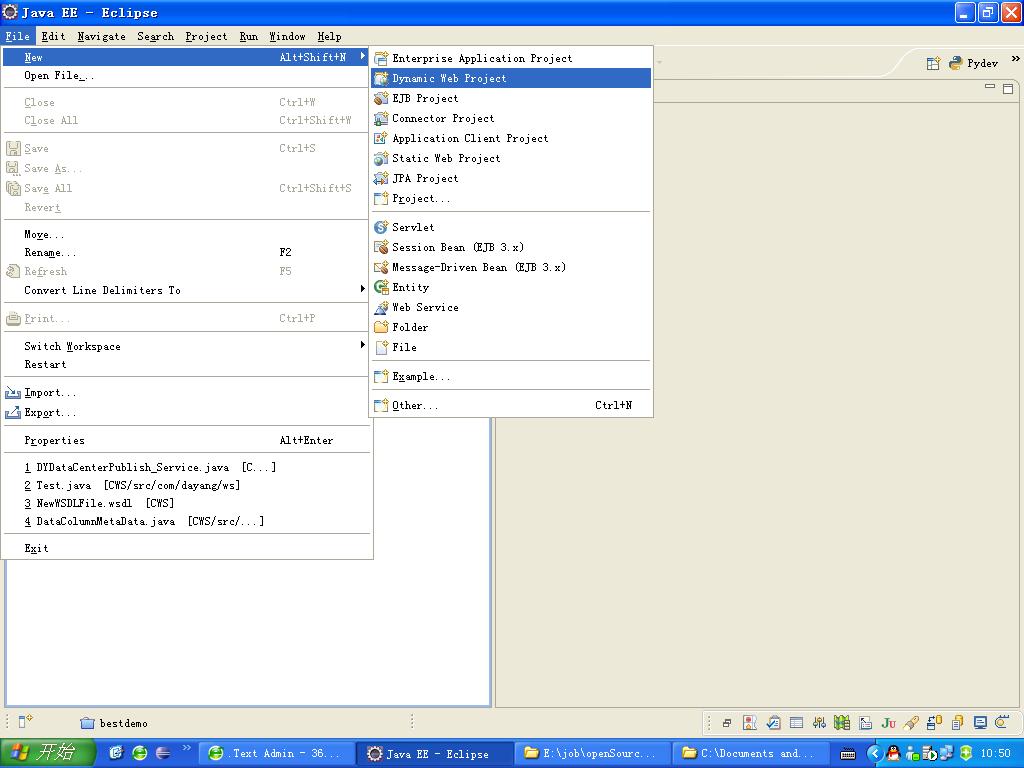1024x768 pixels.
Task: Click the Import... menu entry
Action: (x=186, y=393)
